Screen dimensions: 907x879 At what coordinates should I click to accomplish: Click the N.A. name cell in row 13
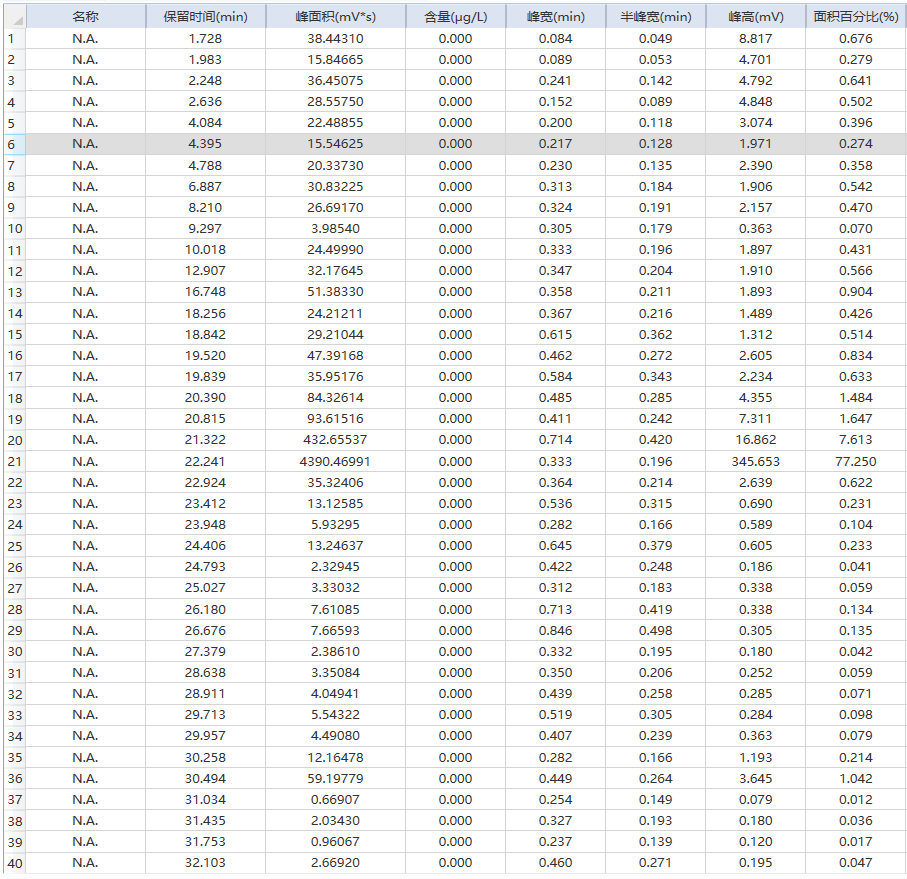click(85, 292)
